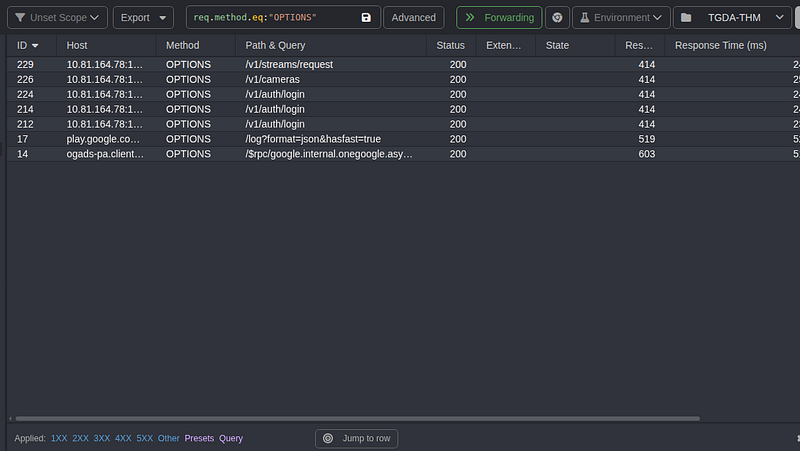
Task: Click the Res… column header
Action: [639, 45]
